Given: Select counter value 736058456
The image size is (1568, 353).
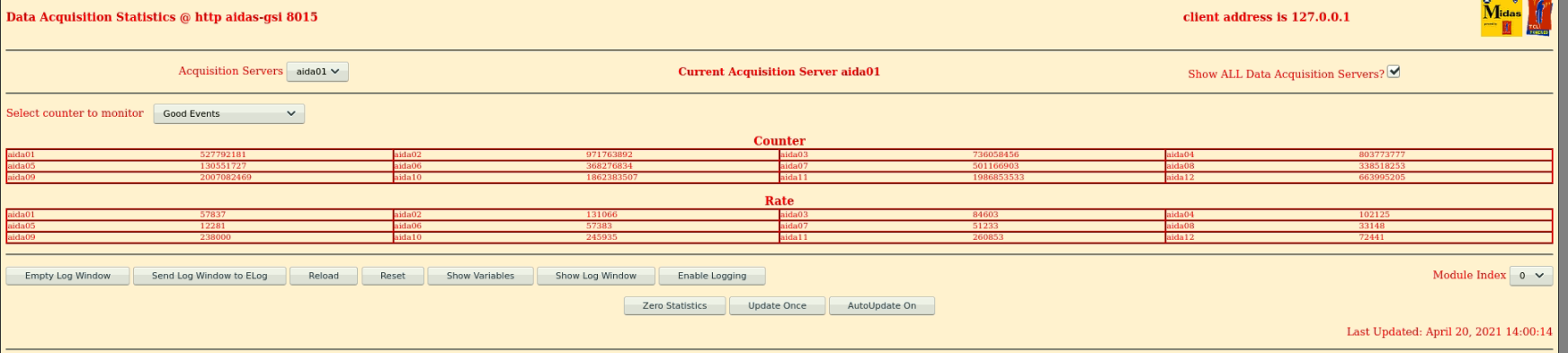Looking at the screenshot, I should 996,154.
